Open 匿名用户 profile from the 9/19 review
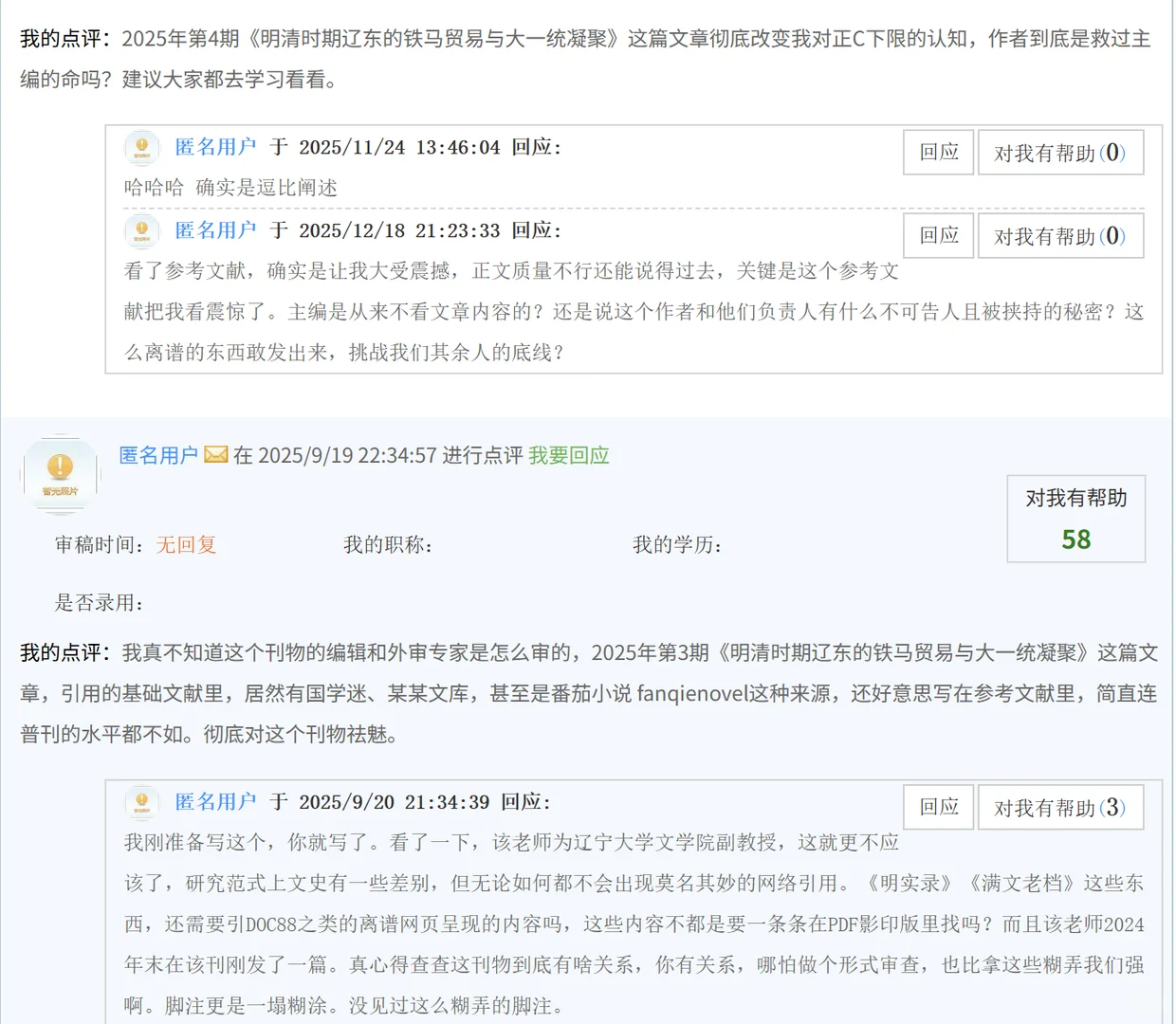 (157, 455)
